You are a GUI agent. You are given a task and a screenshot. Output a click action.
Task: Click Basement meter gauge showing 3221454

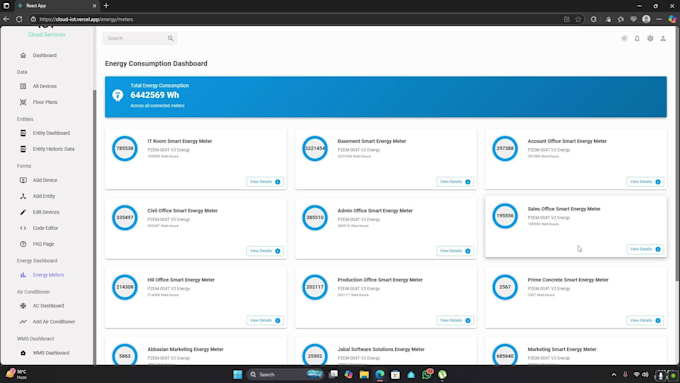[x=315, y=148]
